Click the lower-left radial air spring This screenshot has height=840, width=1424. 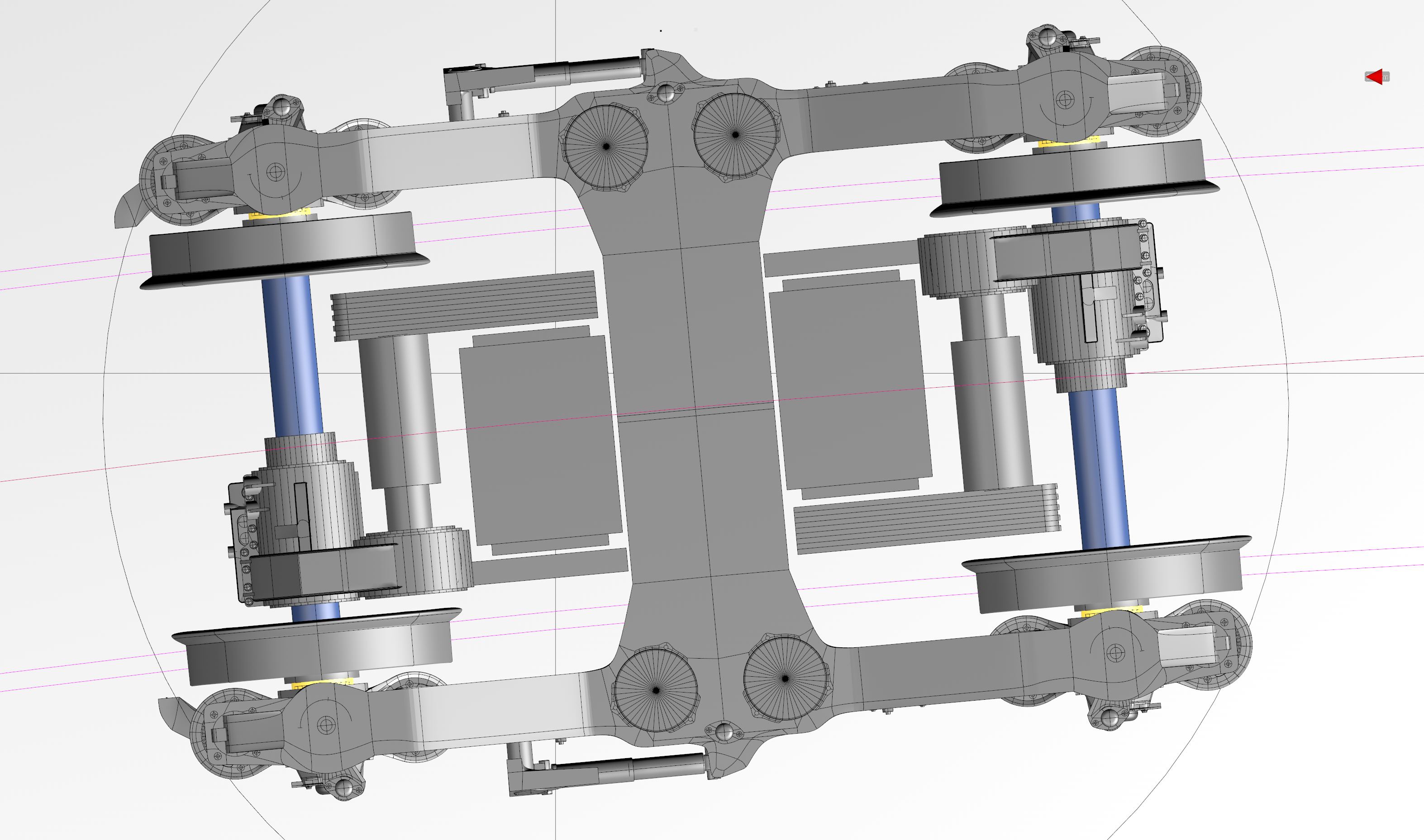[x=656, y=690]
